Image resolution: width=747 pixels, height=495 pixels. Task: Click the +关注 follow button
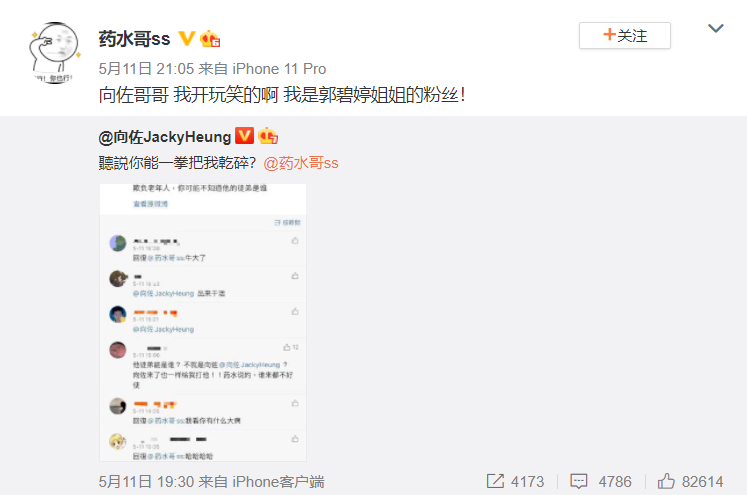pyautogui.click(x=625, y=35)
